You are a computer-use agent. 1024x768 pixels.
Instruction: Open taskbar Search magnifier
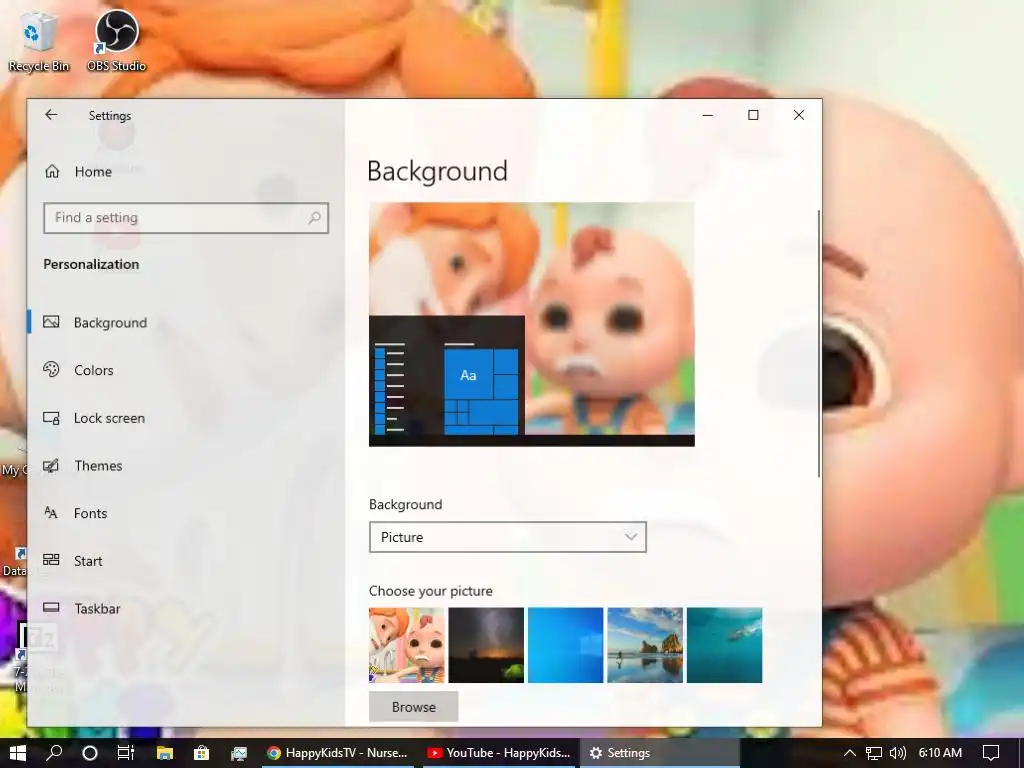[54, 753]
